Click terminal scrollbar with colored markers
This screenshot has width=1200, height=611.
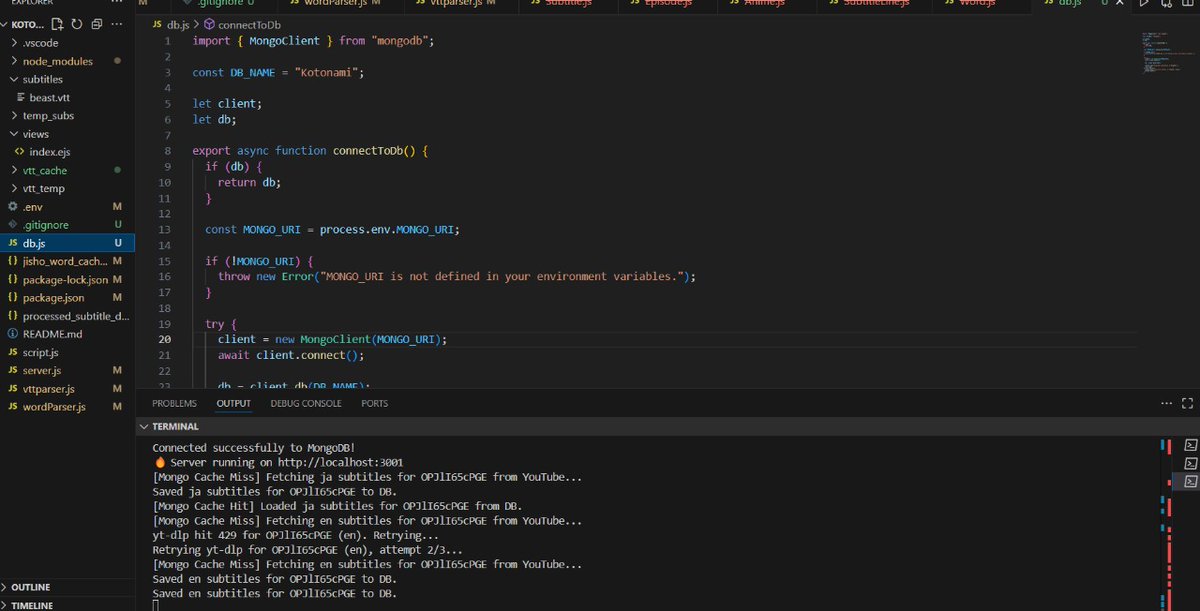click(1167, 525)
